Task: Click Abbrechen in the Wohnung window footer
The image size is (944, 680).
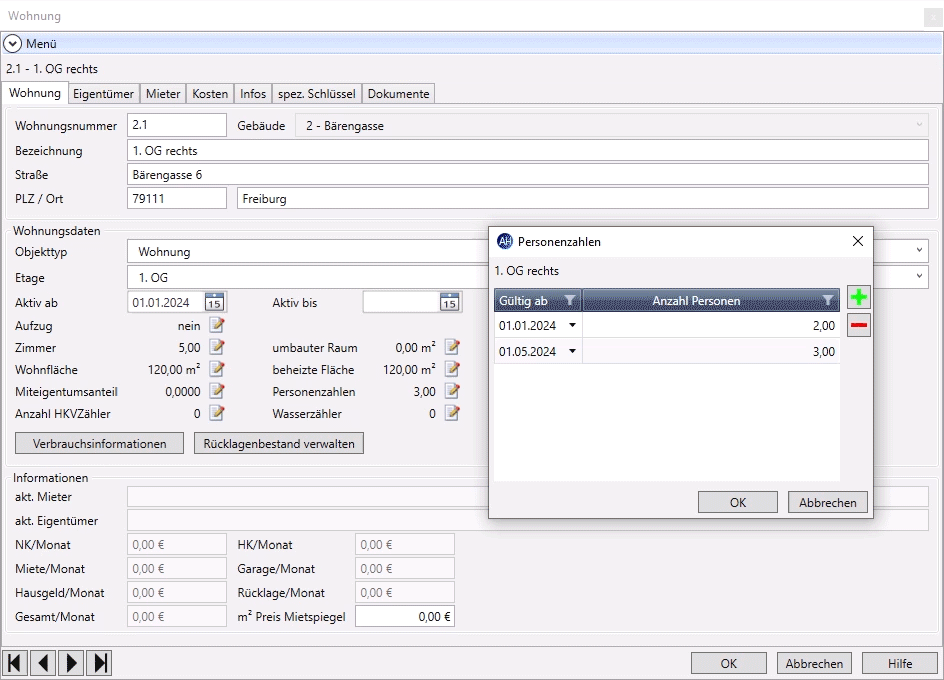Action: 814,663
